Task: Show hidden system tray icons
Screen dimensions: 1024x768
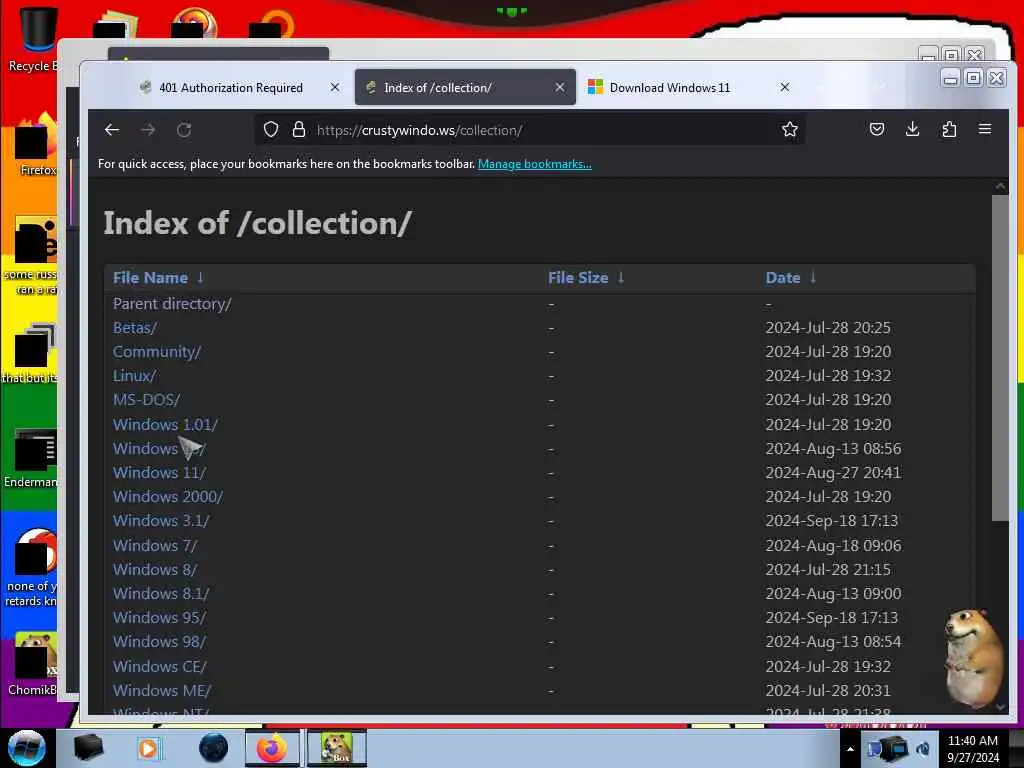Action: point(850,749)
